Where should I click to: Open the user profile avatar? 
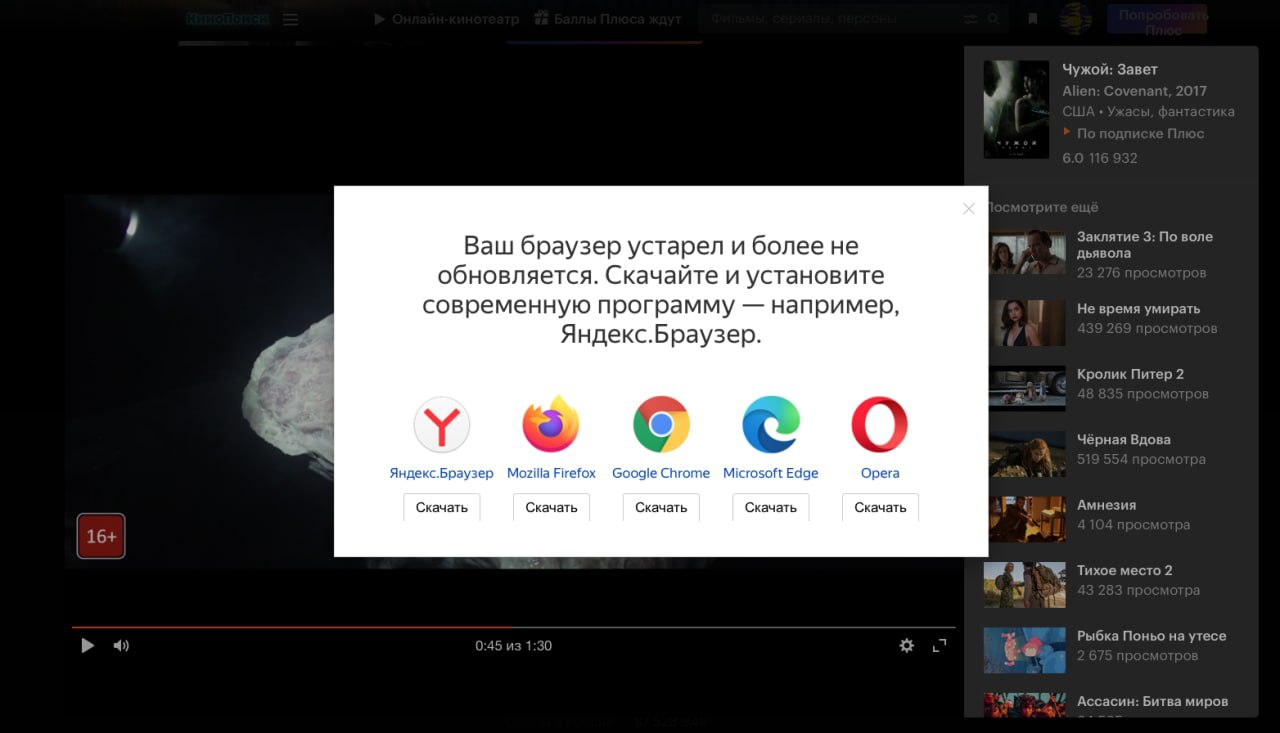tap(1076, 18)
